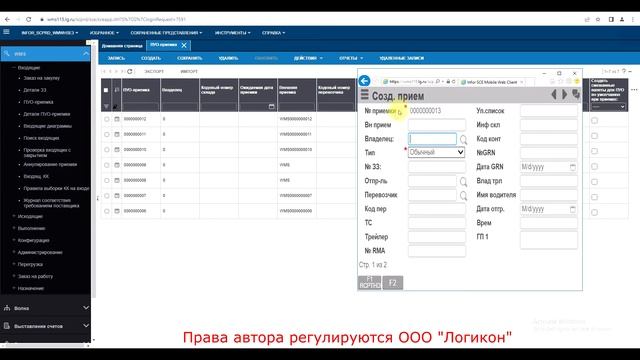Screen dimensions: 640x360
Task: Click the blue back arrow in popup window
Action: pos(364,81)
